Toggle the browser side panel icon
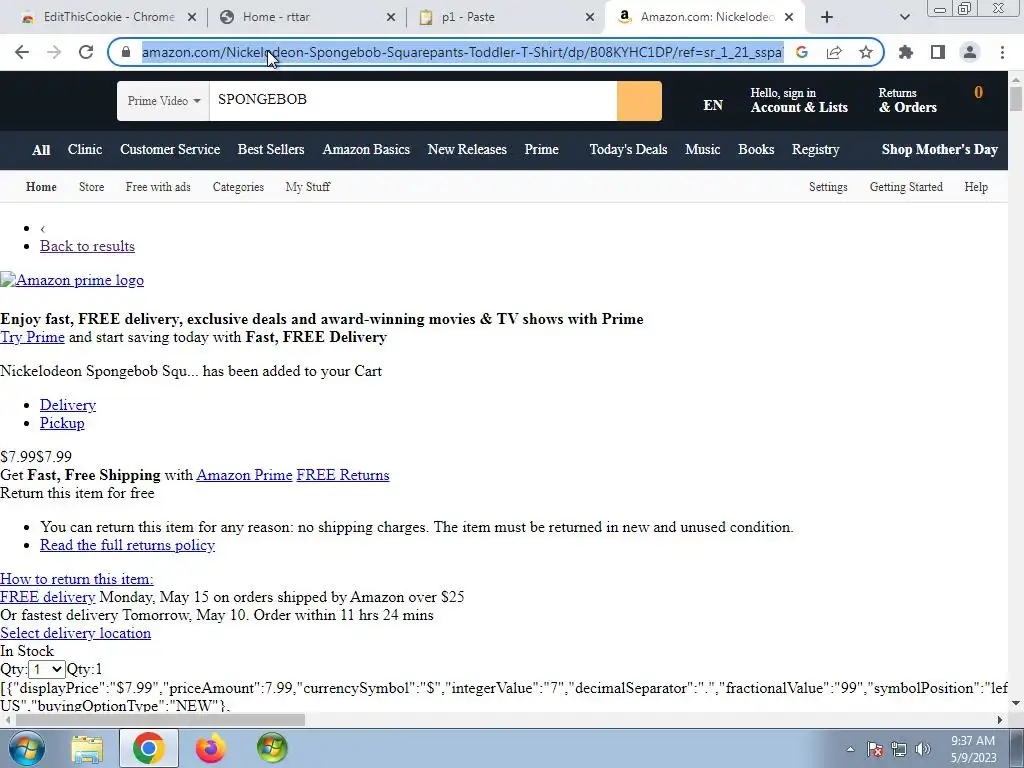Viewport: 1024px width, 768px height. point(938,52)
